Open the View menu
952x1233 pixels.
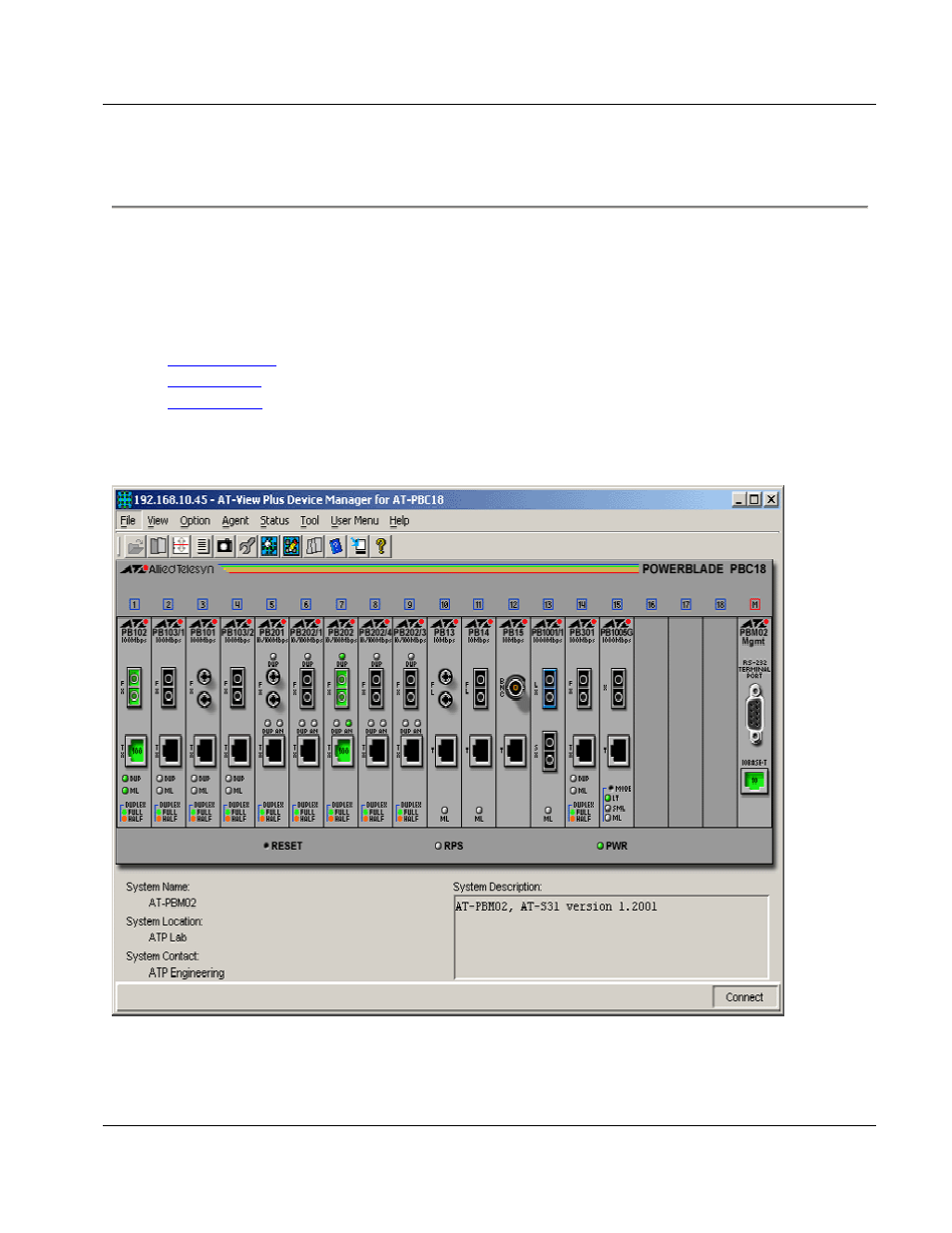(x=158, y=521)
